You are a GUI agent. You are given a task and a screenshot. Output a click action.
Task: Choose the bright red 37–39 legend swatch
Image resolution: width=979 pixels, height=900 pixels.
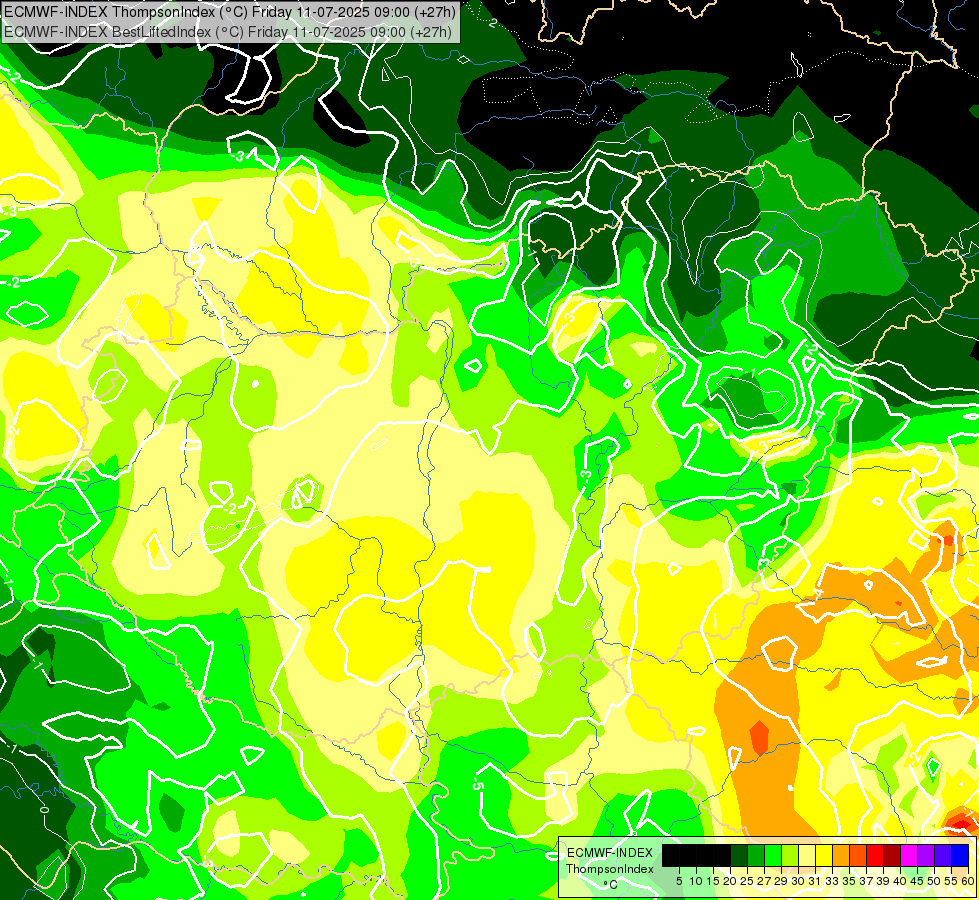875,856
